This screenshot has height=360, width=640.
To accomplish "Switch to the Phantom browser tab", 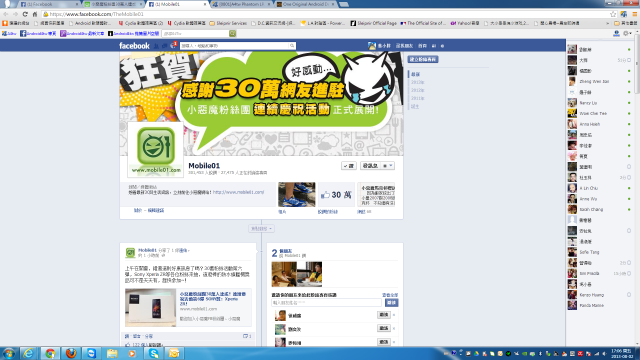I will (241, 4).
